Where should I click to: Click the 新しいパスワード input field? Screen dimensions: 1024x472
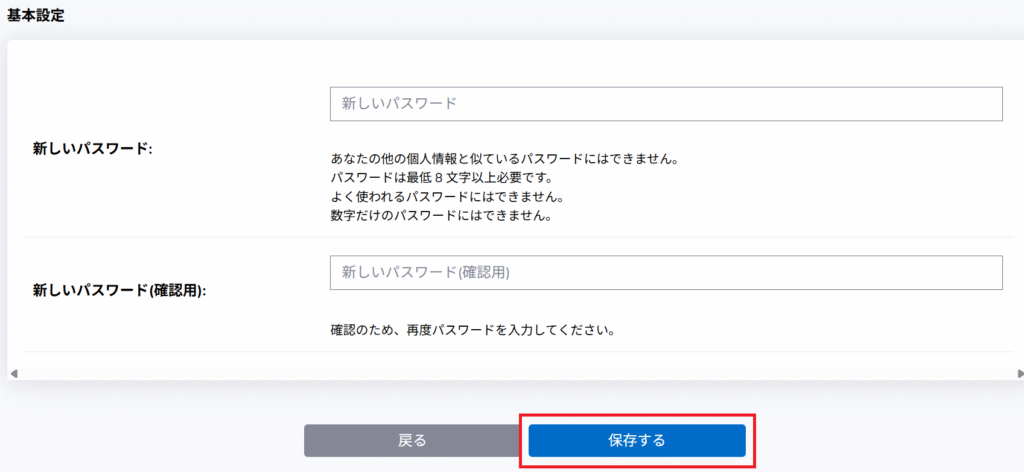tap(665, 104)
